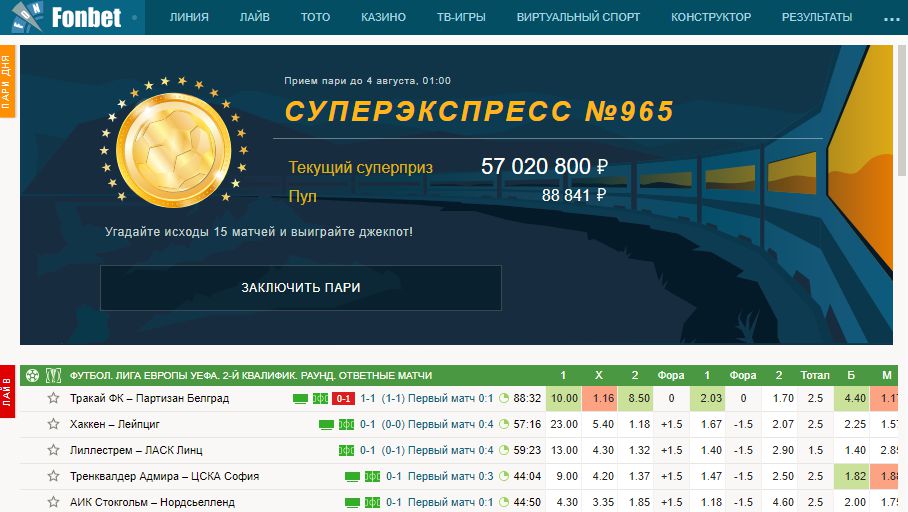Favorite the Тренквалдер Адмира – ЦСКА София match
This screenshot has height=512, width=908.
[53, 476]
